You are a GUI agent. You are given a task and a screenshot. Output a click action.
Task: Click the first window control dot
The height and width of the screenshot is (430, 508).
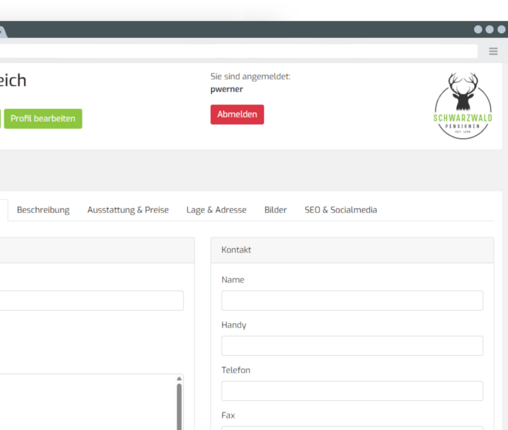coord(478,30)
